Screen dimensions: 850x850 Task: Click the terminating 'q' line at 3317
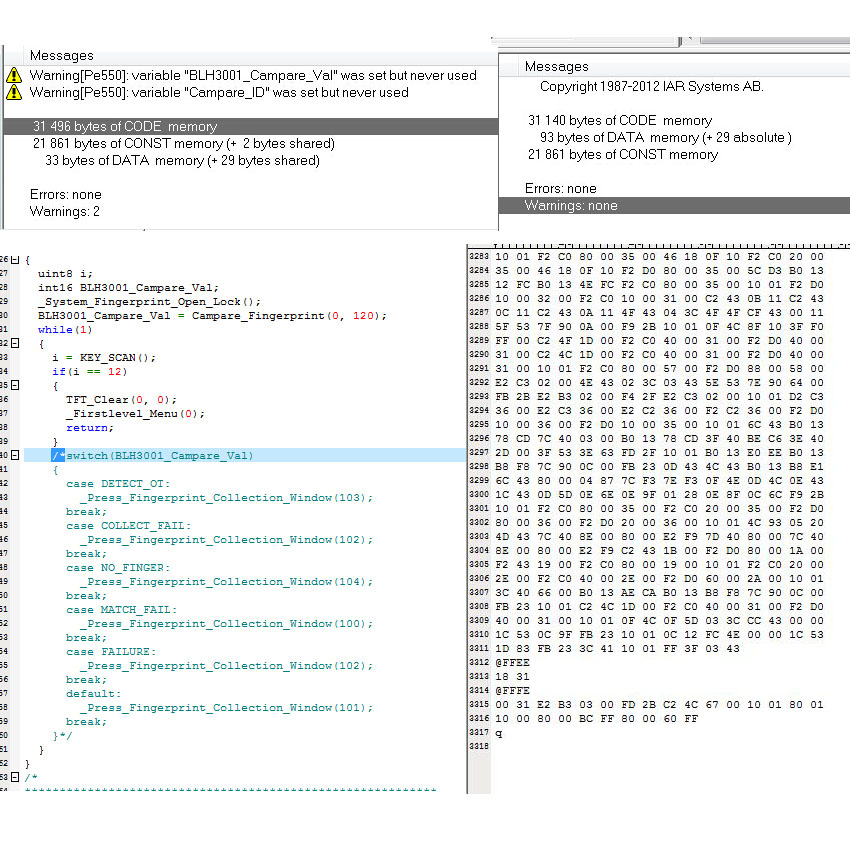click(x=499, y=733)
